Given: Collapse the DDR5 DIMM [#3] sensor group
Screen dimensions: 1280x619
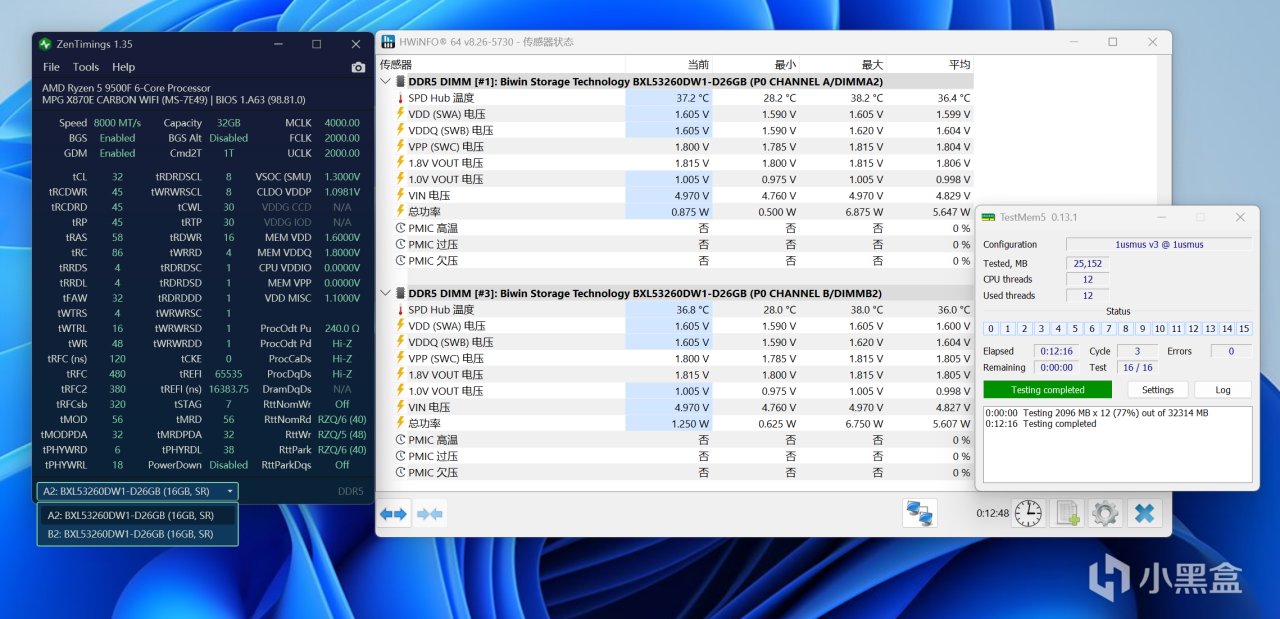Looking at the screenshot, I should (x=387, y=294).
